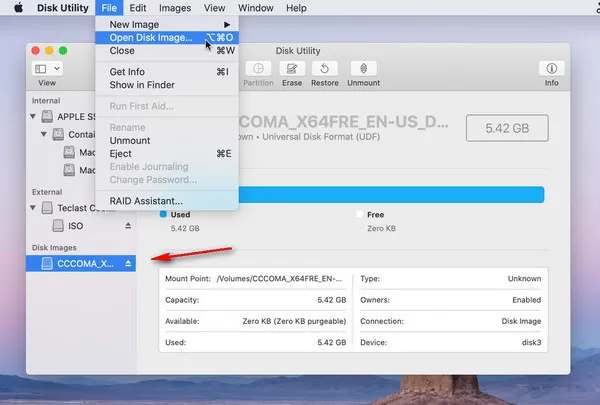The width and height of the screenshot is (600, 405).
Task: Click the Owners value Enabled
Action: point(527,300)
